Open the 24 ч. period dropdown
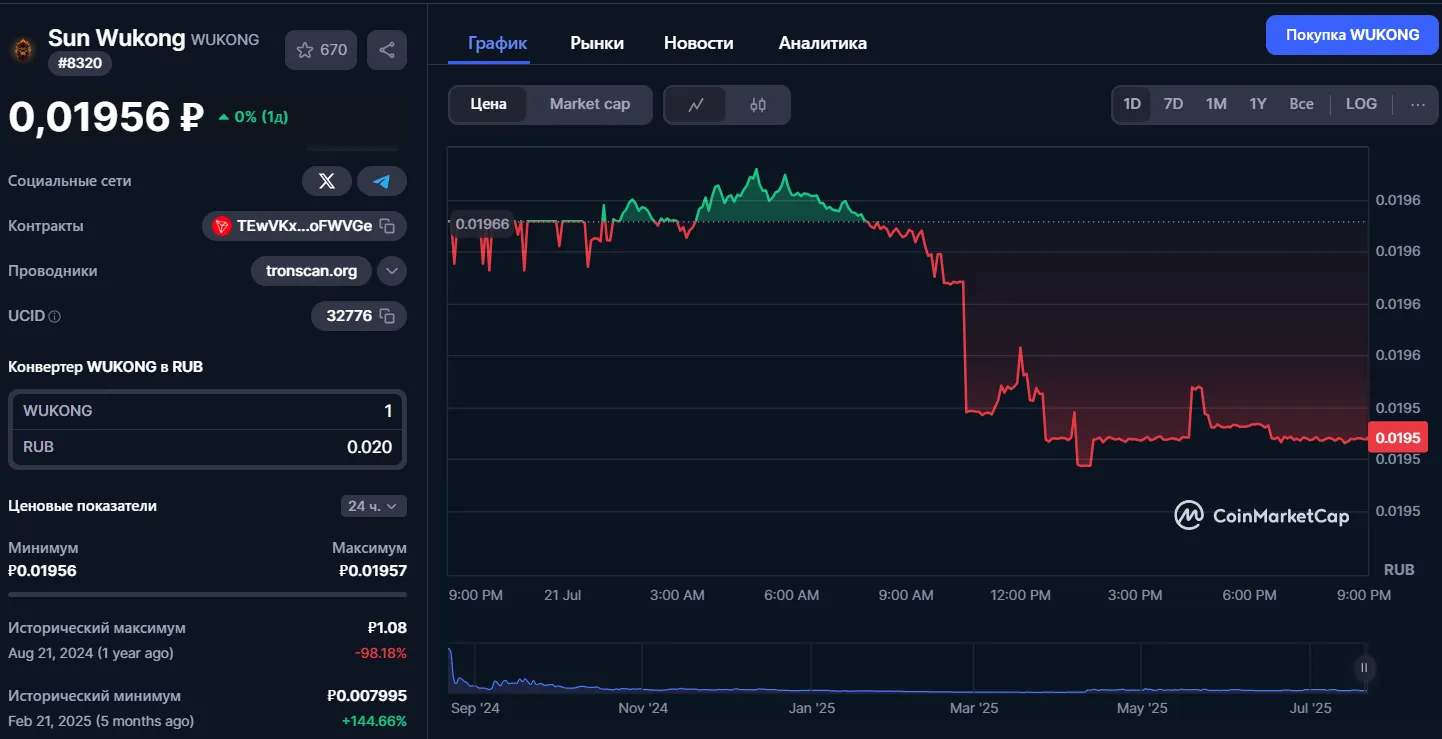 374,506
